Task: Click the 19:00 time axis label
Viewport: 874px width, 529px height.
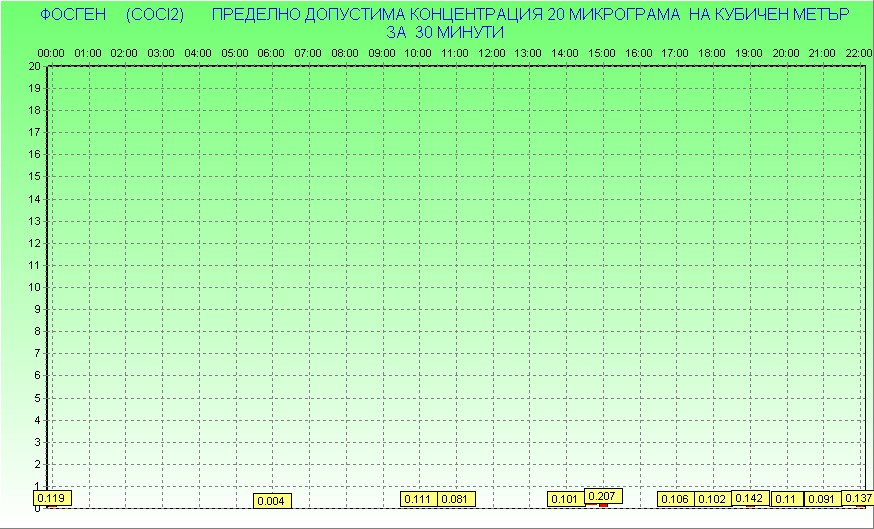Action: tap(749, 52)
